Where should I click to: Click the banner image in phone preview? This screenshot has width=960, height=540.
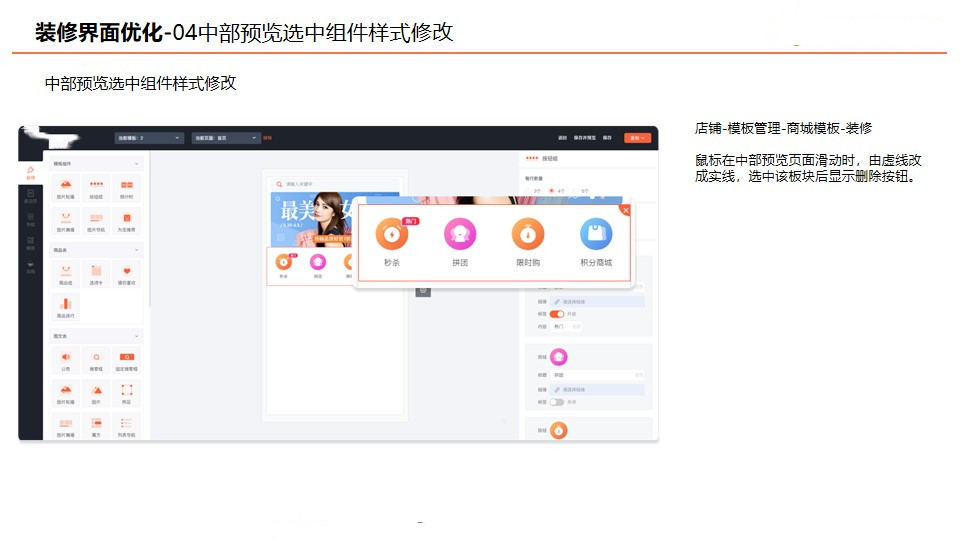tap(312, 220)
